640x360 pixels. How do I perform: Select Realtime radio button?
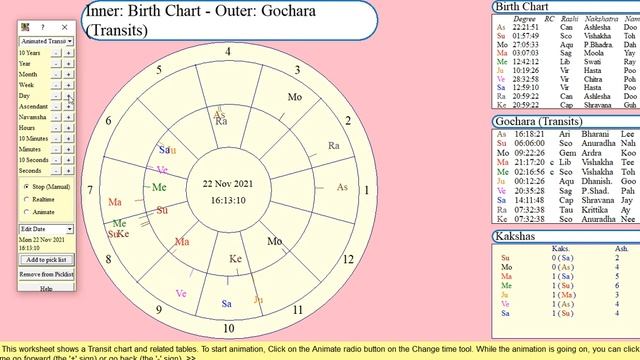click(27, 199)
